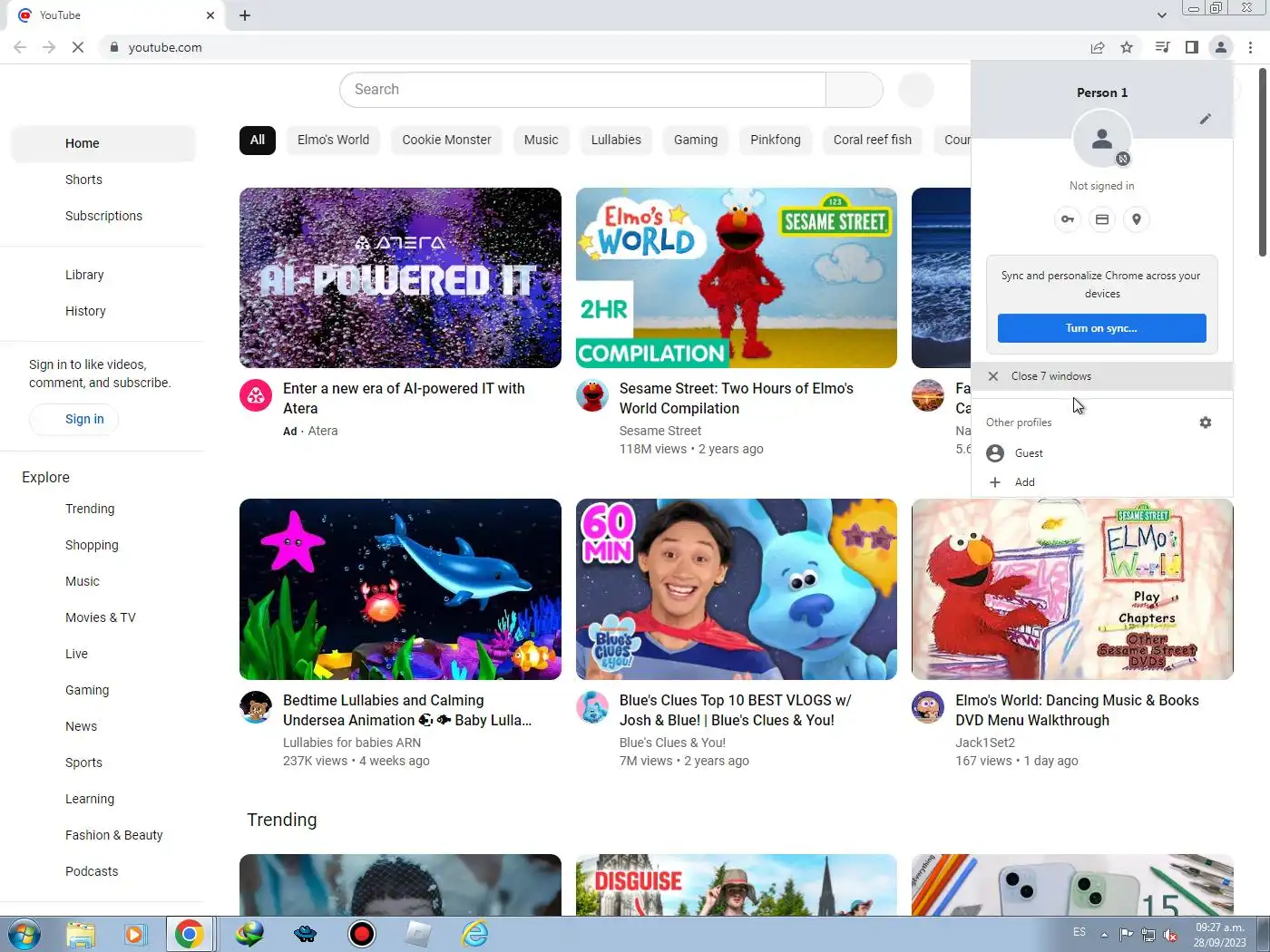Open Blue's Clues & You channel avatar
Screen dimensions: 1270x952
[592, 707]
